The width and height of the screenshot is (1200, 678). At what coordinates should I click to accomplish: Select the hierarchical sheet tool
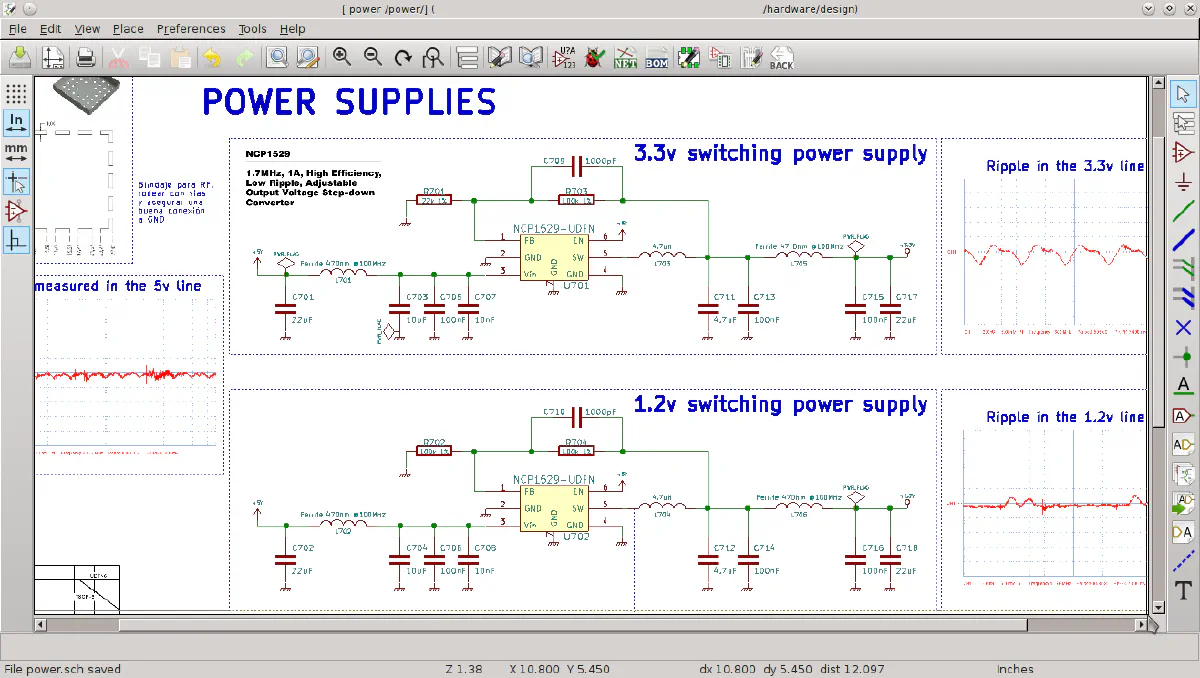pyautogui.click(x=1184, y=473)
